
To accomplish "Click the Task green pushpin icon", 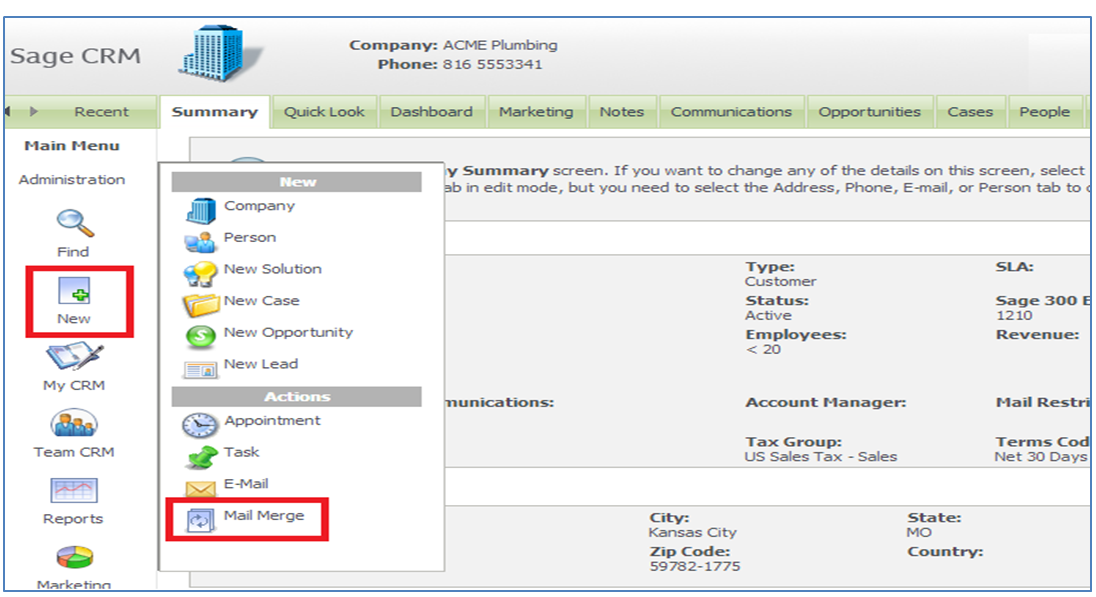I will [x=202, y=457].
